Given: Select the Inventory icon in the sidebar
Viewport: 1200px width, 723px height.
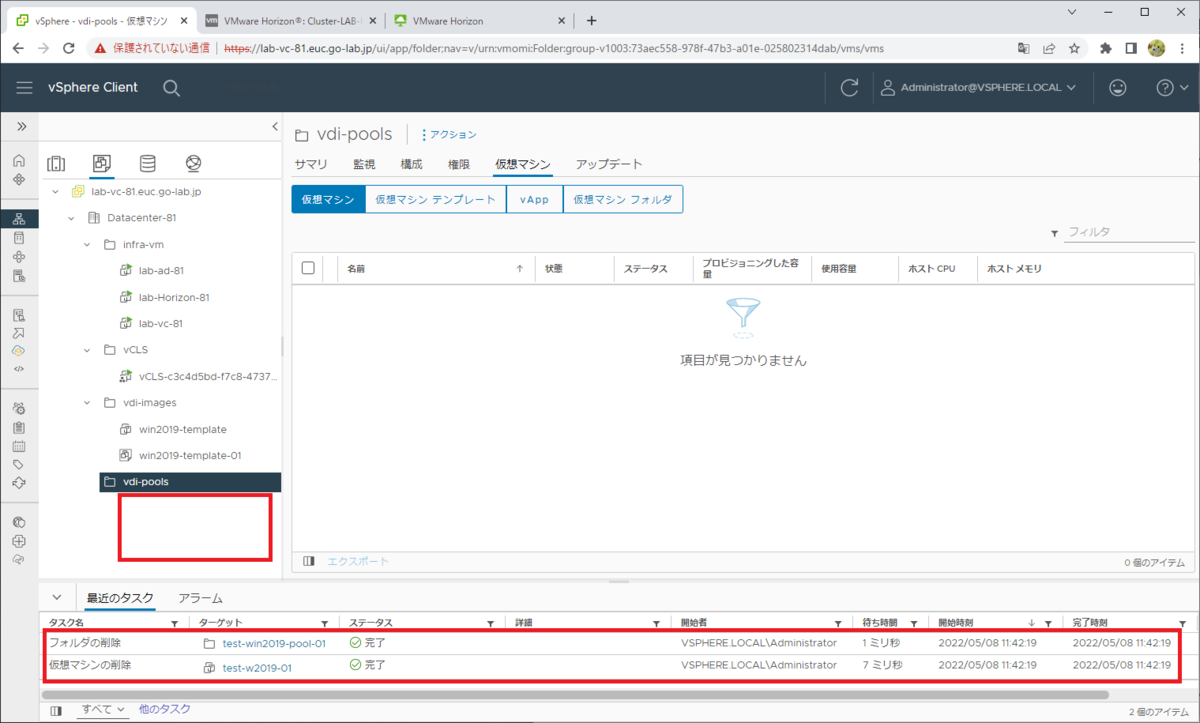Looking at the screenshot, I should click(19, 219).
